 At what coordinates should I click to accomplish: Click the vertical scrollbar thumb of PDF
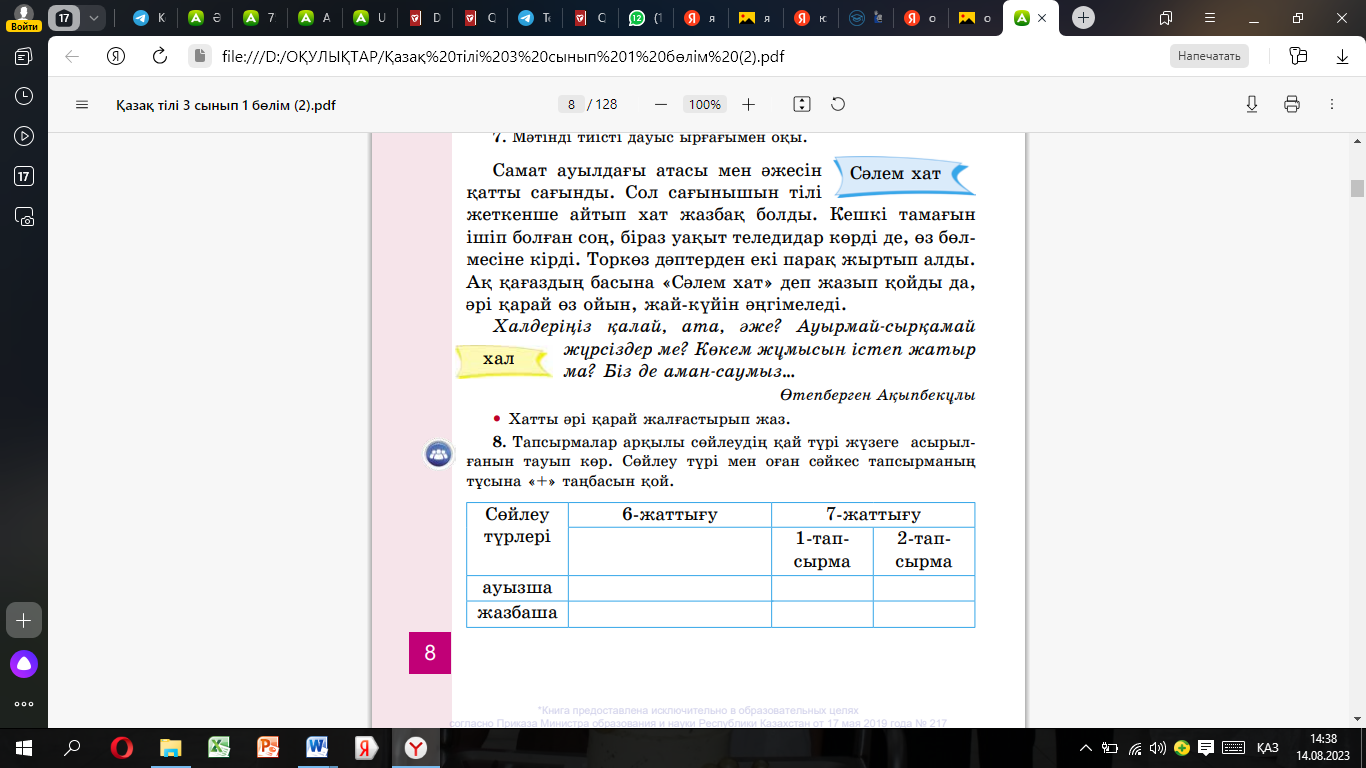pos(1357,188)
